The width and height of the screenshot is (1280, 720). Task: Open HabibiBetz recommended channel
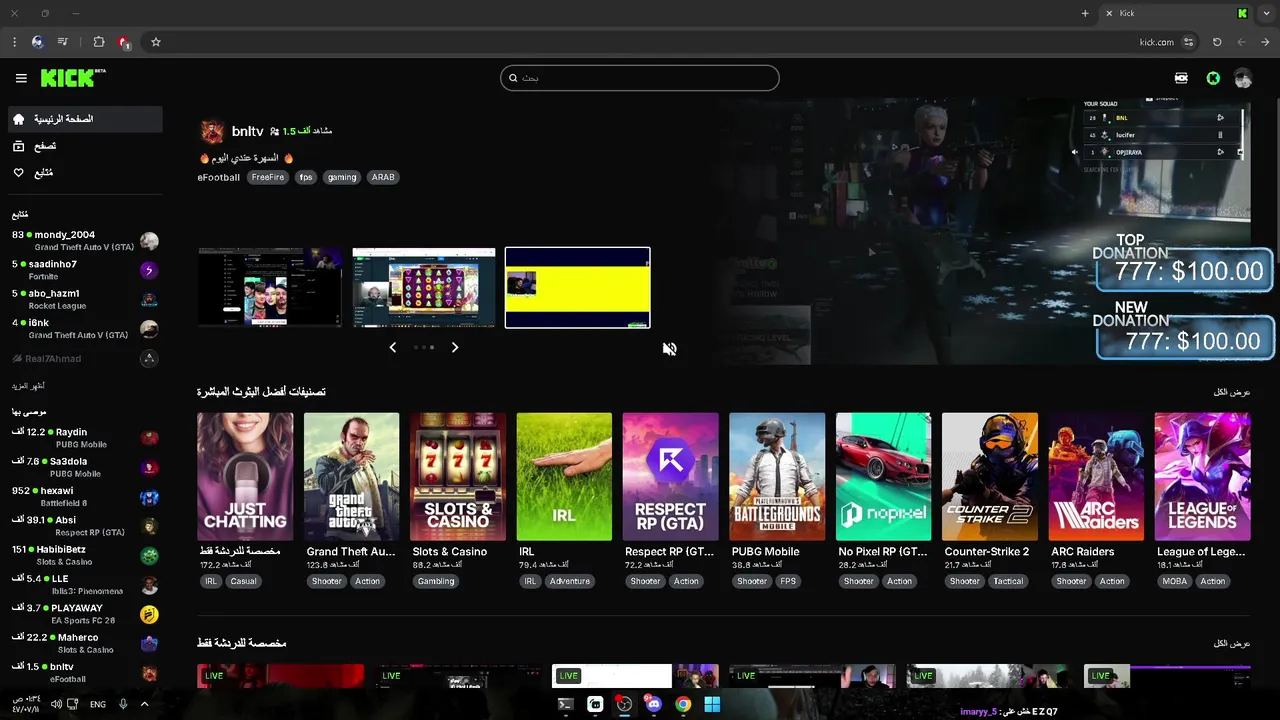point(84,555)
